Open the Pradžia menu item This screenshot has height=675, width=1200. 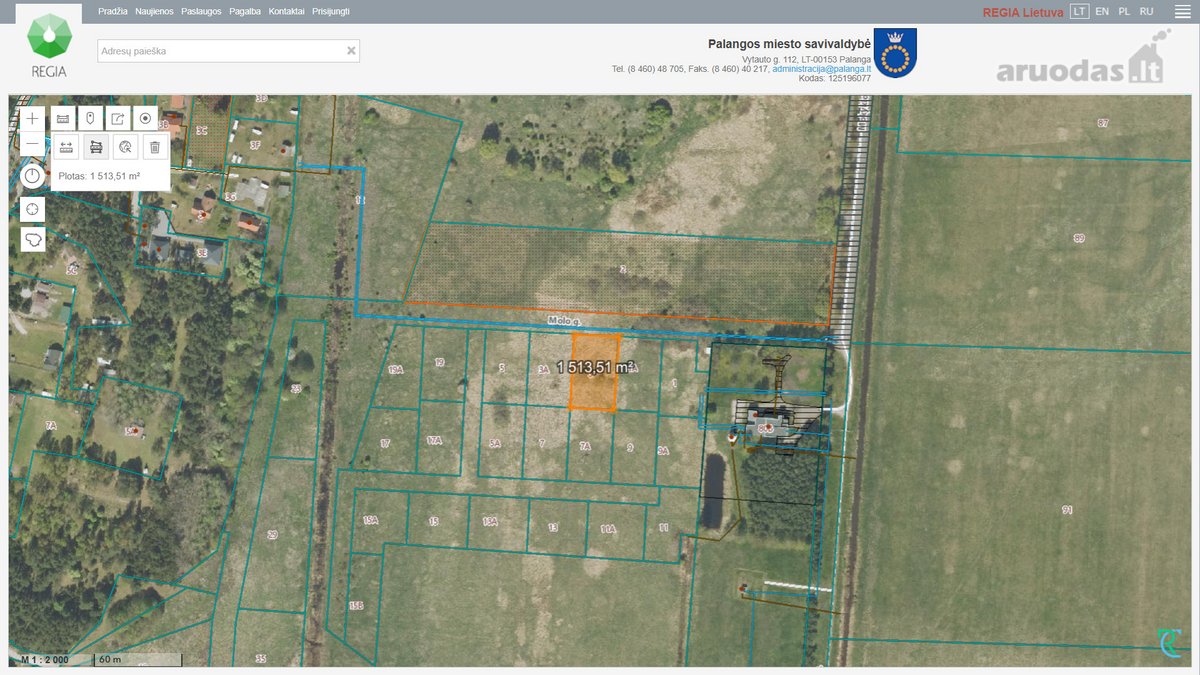pos(113,11)
